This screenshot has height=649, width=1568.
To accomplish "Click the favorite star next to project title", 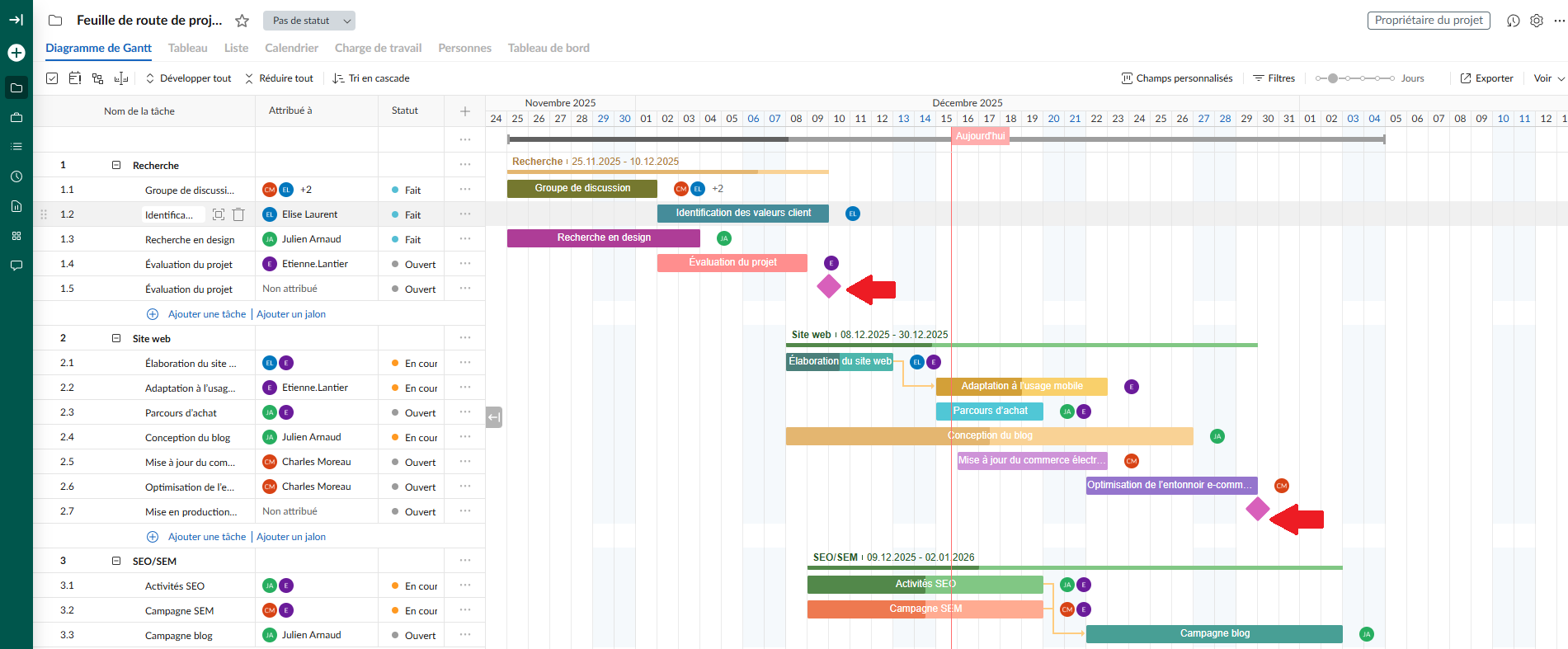I will pos(242,21).
